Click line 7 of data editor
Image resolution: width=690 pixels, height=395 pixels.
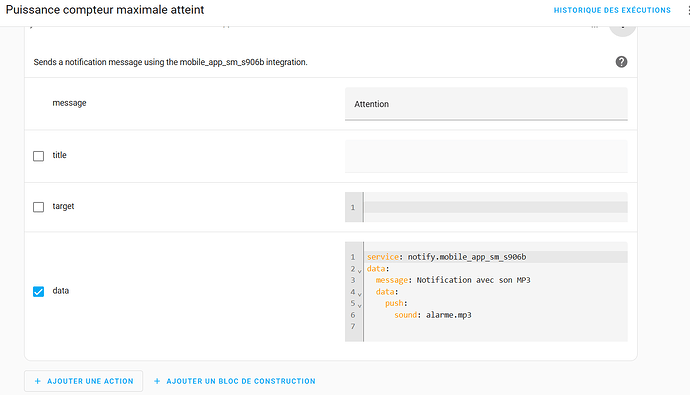[495, 326]
